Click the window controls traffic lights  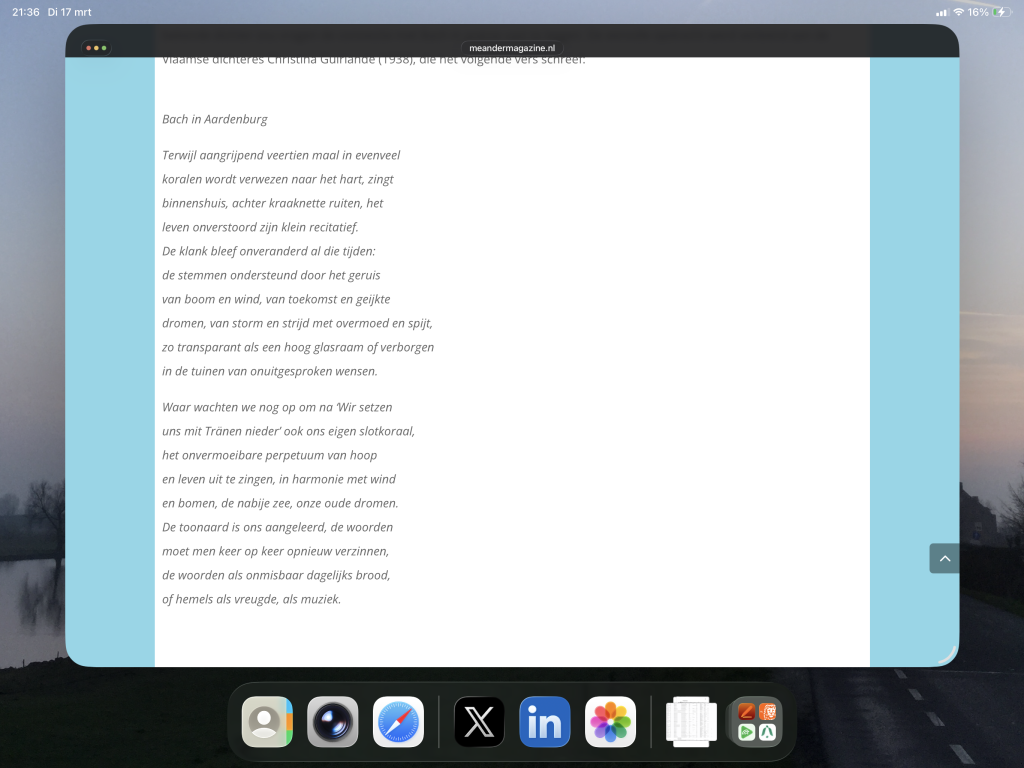(x=97, y=48)
